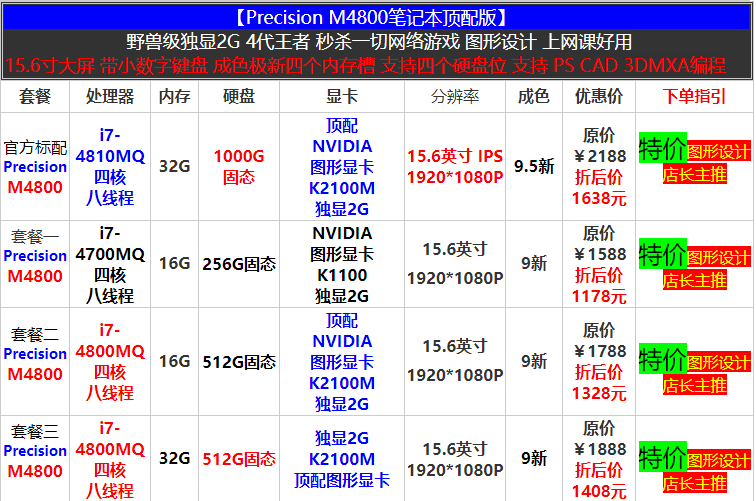Click the 16G memory cell in 套餐一 row
This screenshot has width=756, height=501.
(x=175, y=264)
